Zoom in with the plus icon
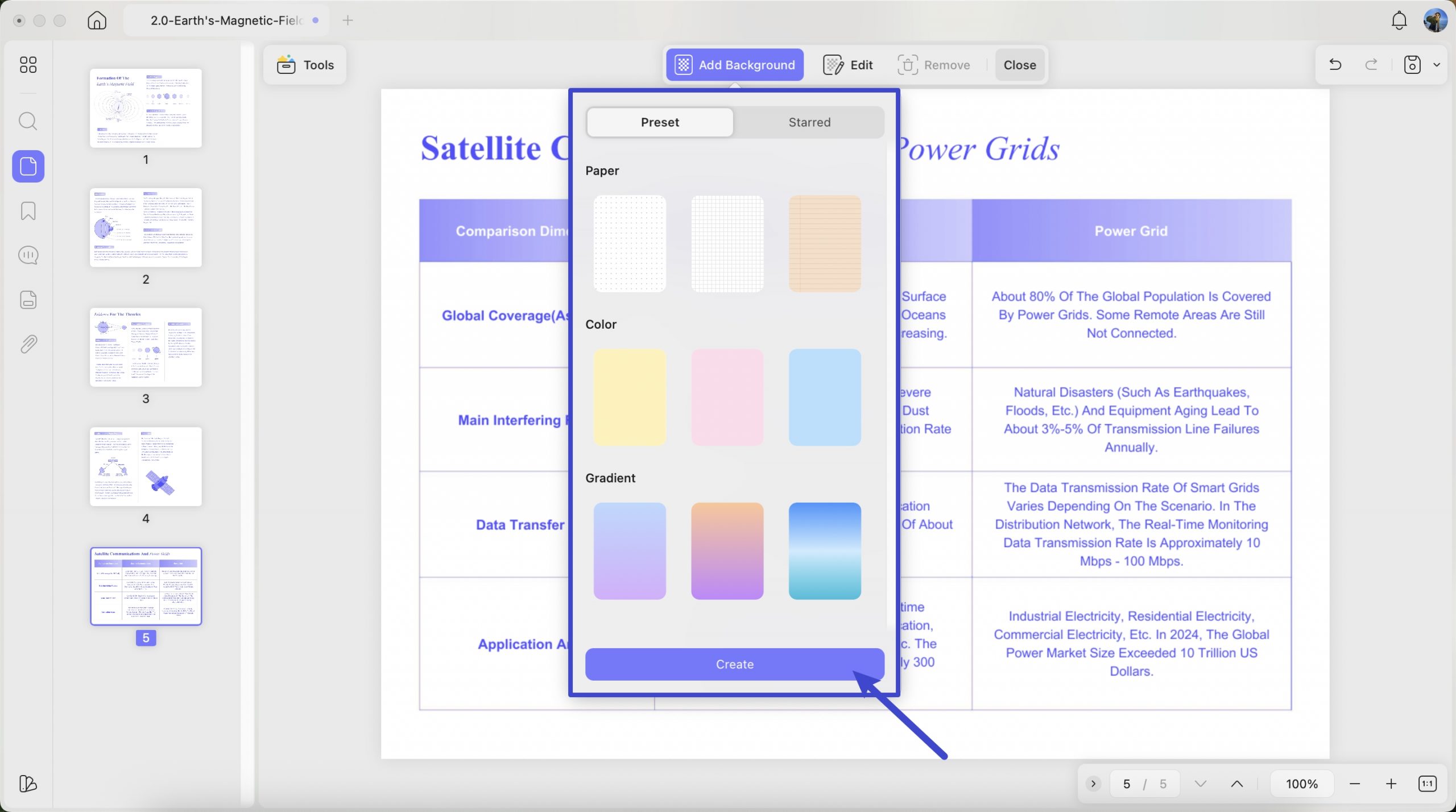This screenshot has height=812, width=1456. coord(1391,784)
